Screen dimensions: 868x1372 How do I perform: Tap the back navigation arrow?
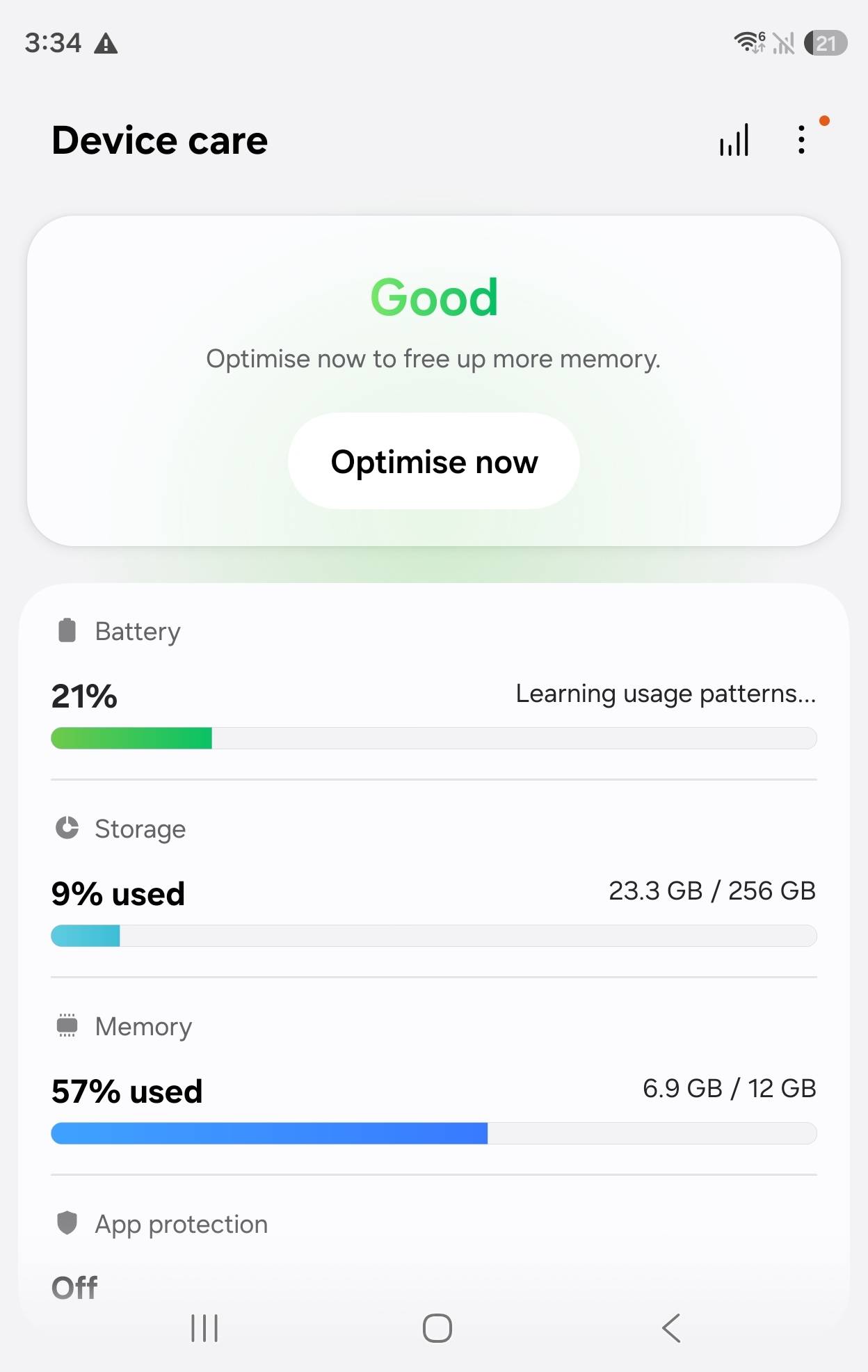coord(671,1328)
